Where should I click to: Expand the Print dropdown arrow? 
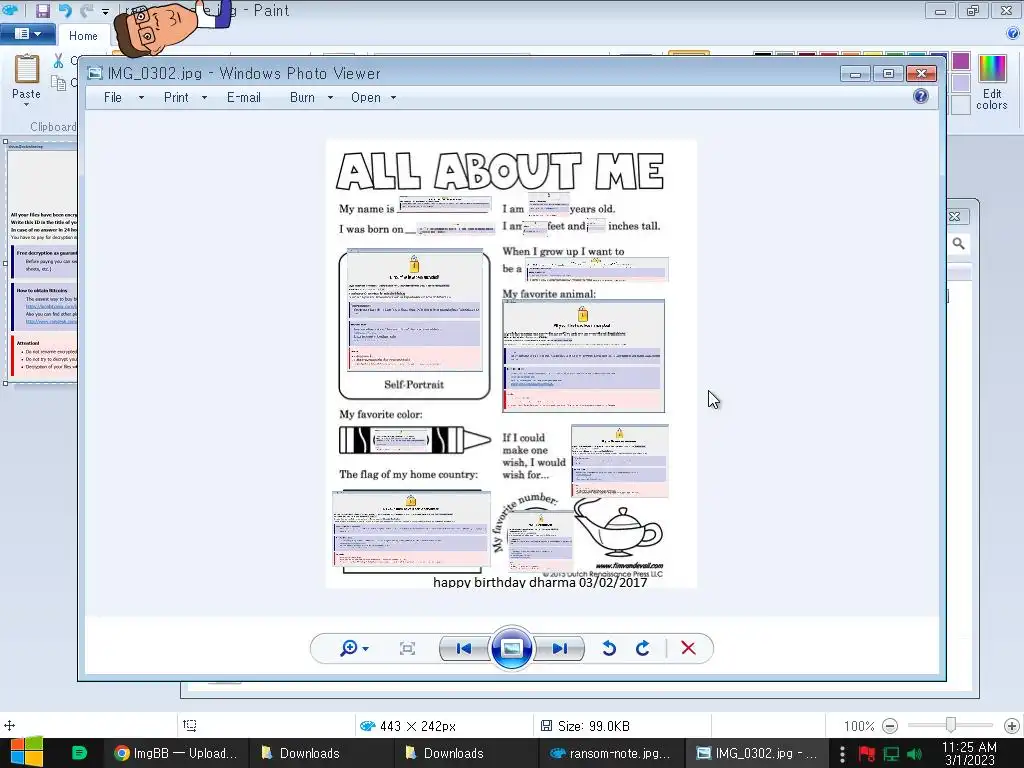pyautogui.click(x=204, y=98)
